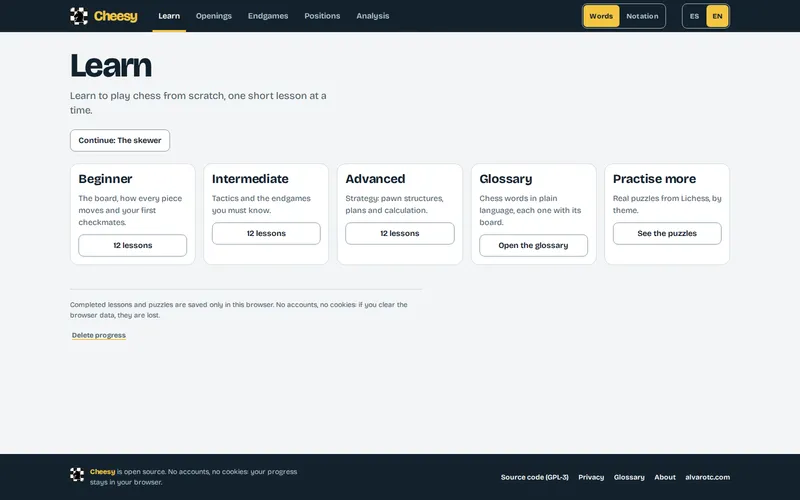Click the Beginner card heading
Viewport: 800px width, 500px height.
(105, 179)
